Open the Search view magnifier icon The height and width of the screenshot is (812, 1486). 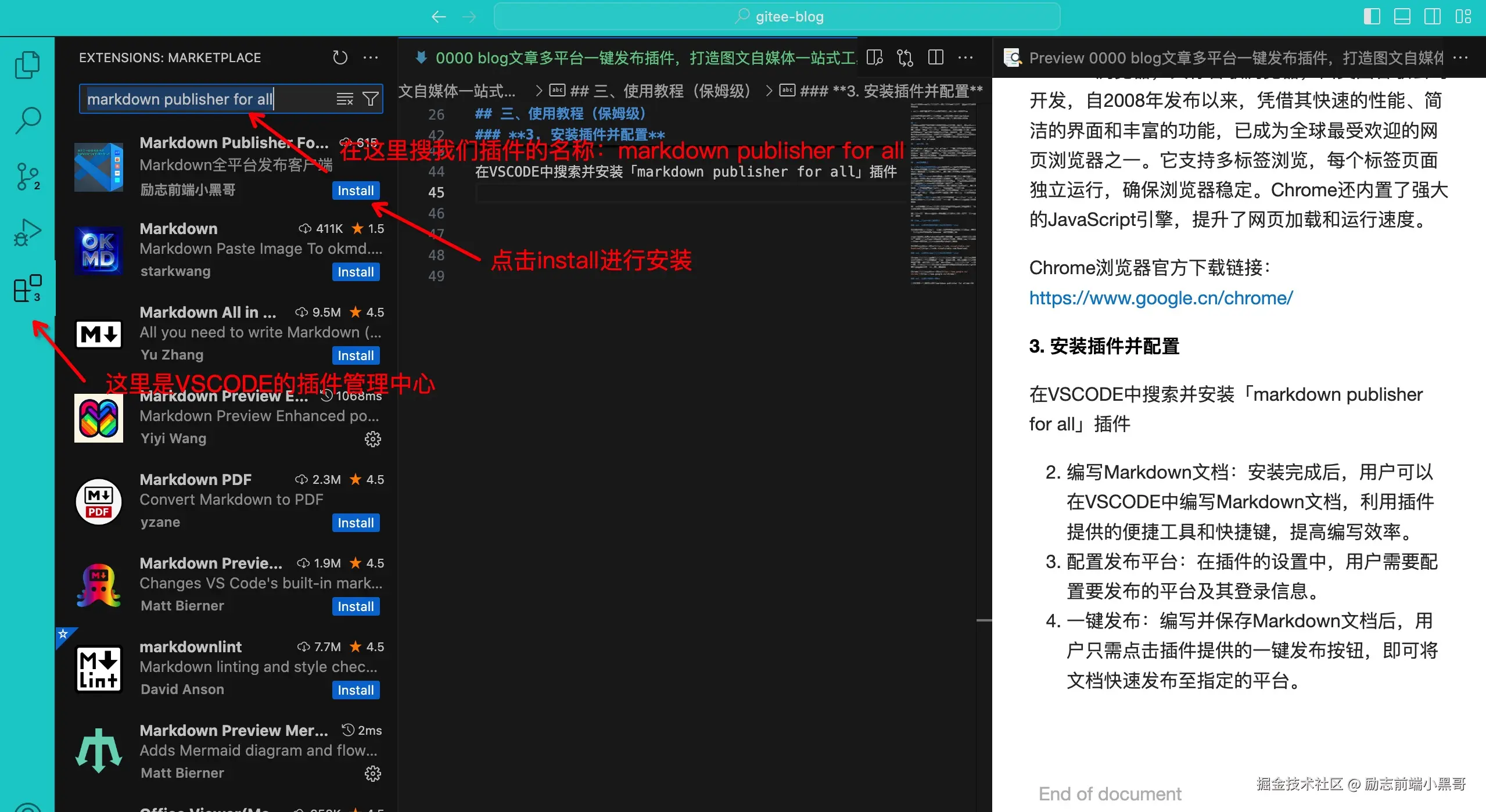click(x=27, y=119)
